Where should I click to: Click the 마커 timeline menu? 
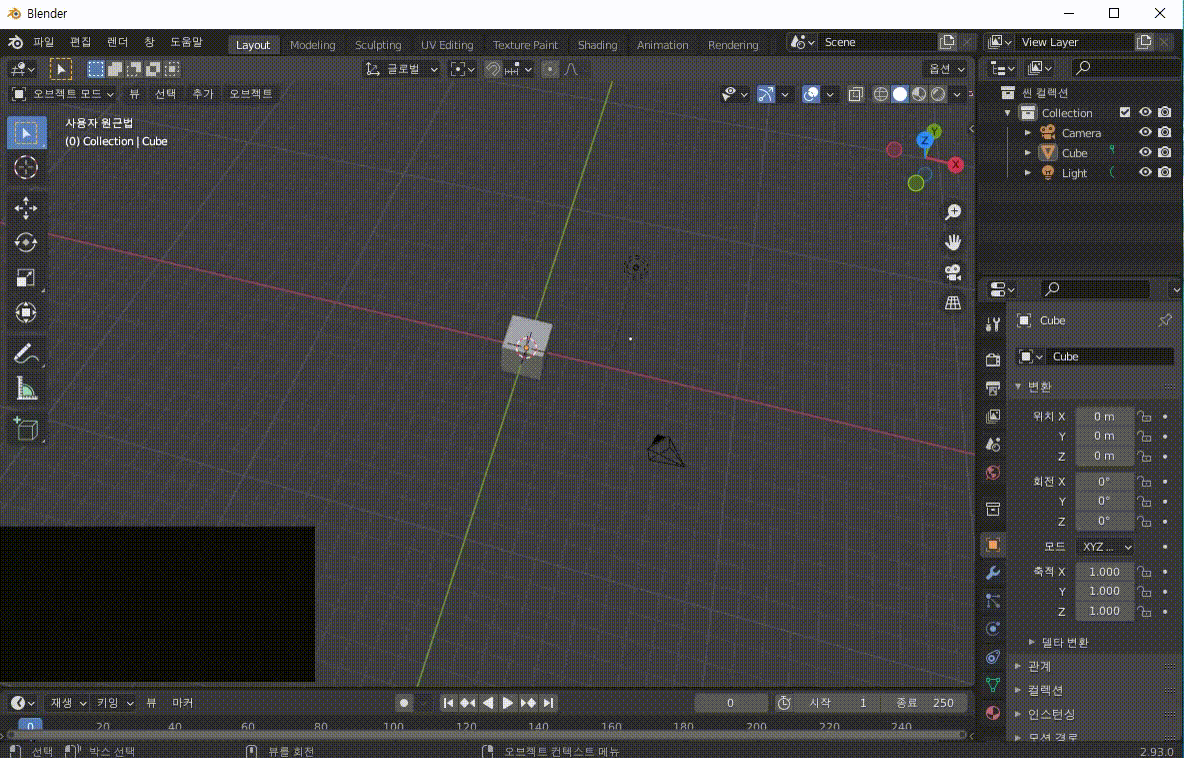point(183,703)
